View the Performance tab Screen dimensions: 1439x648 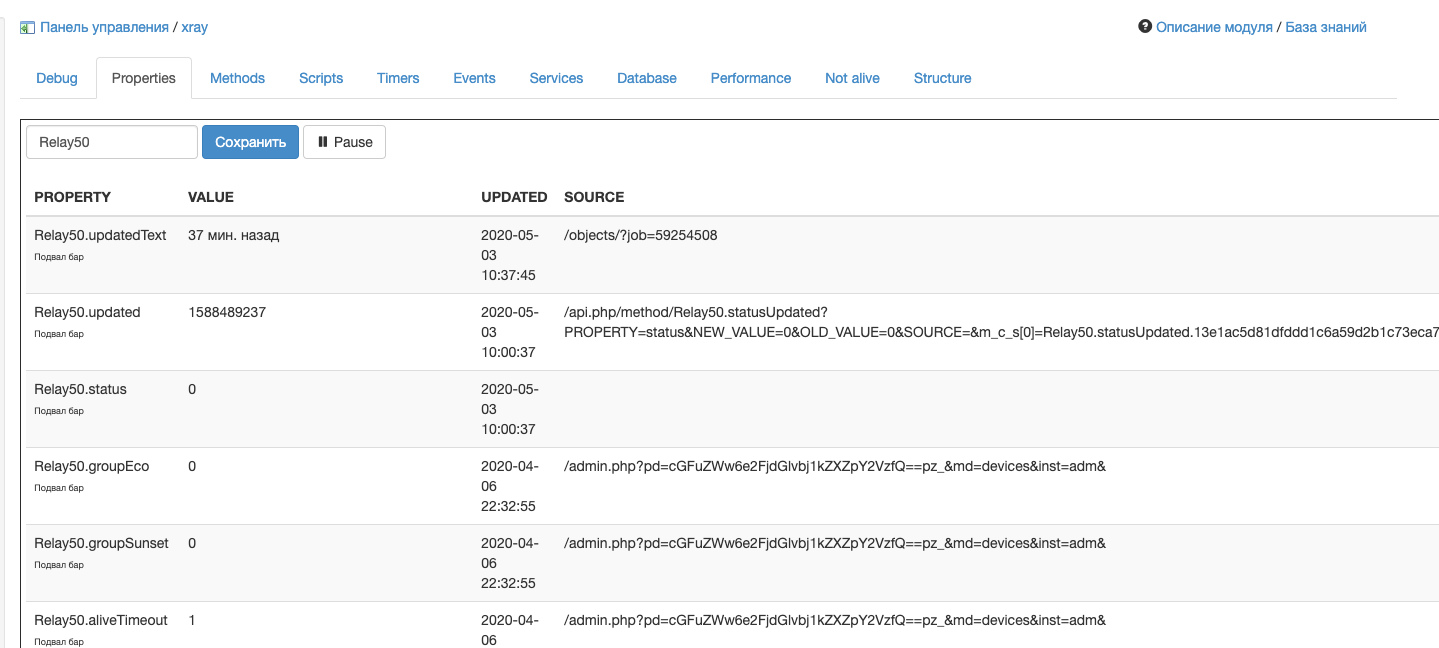pyautogui.click(x=751, y=78)
